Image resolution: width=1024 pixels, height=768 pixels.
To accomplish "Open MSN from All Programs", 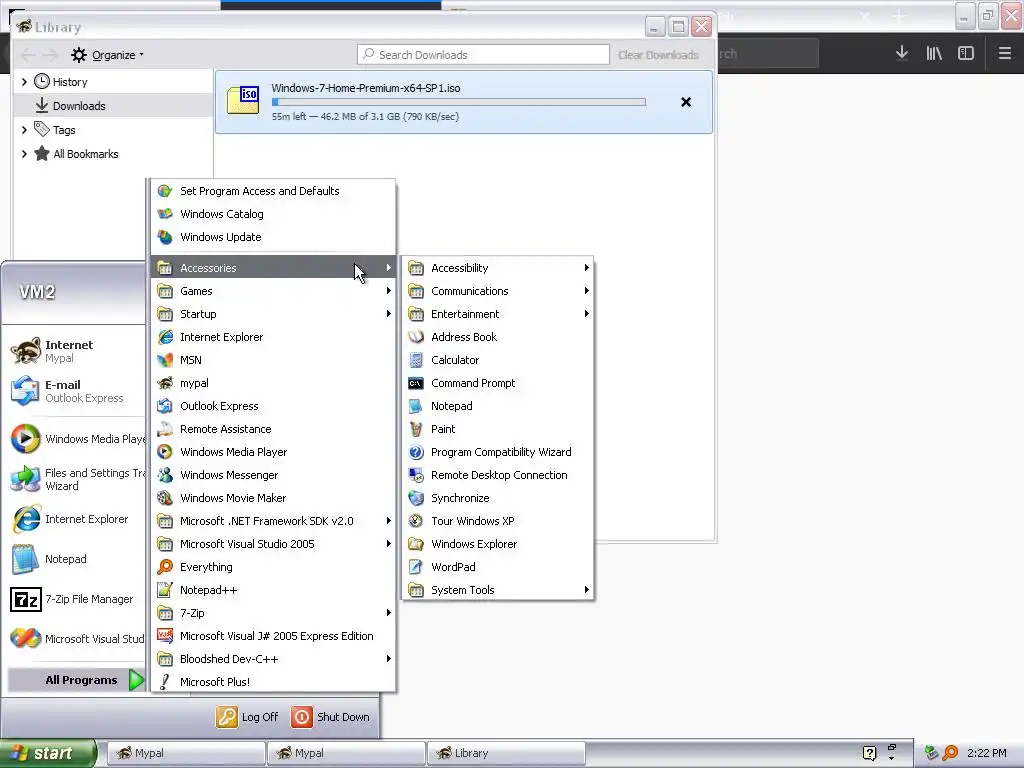I will (x=273, y=360).
